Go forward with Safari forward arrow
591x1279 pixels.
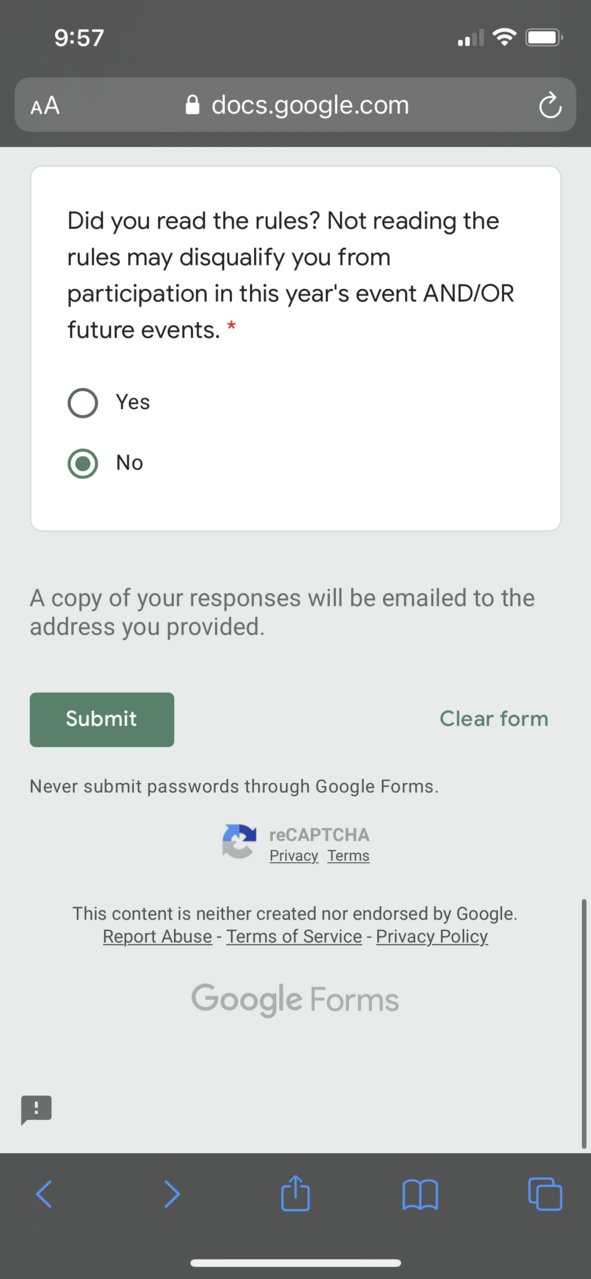(x=171, y=1194)
